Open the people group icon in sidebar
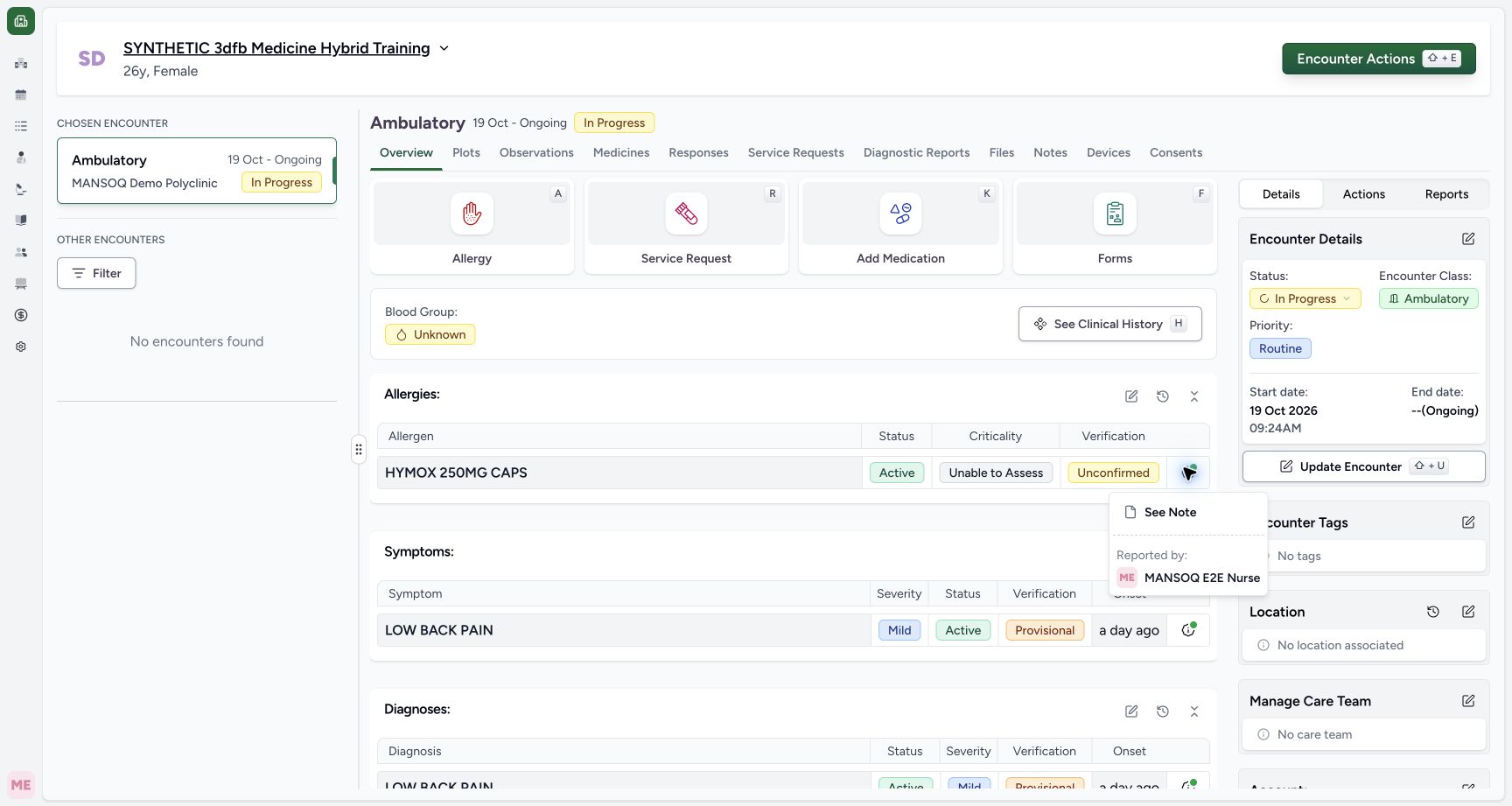The image size is (1512, 806). (21, 252)
